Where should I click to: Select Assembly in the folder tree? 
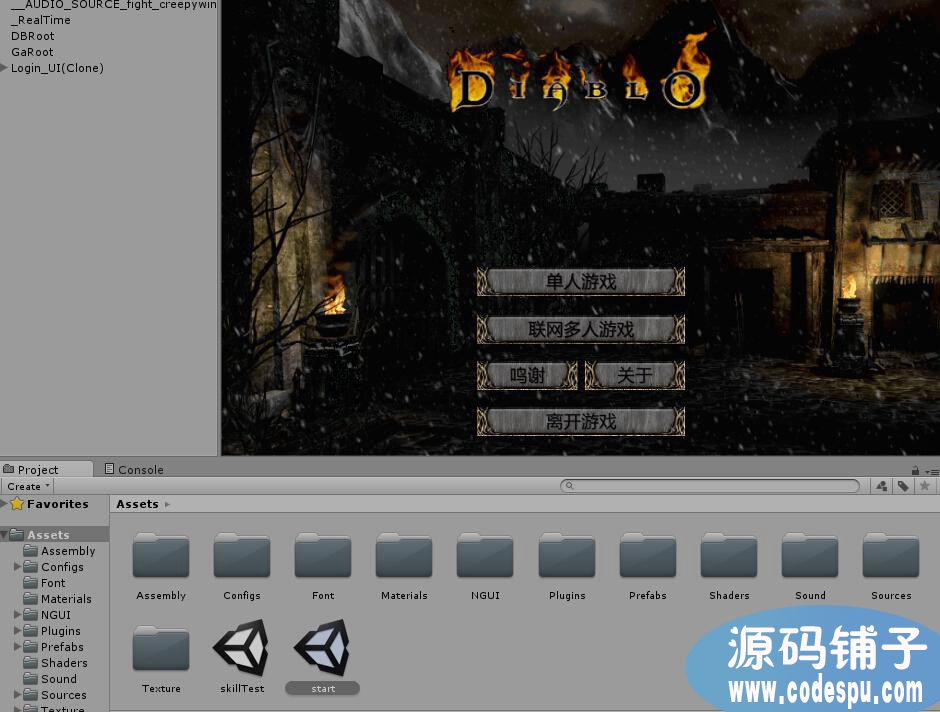(x=68, y=551)
